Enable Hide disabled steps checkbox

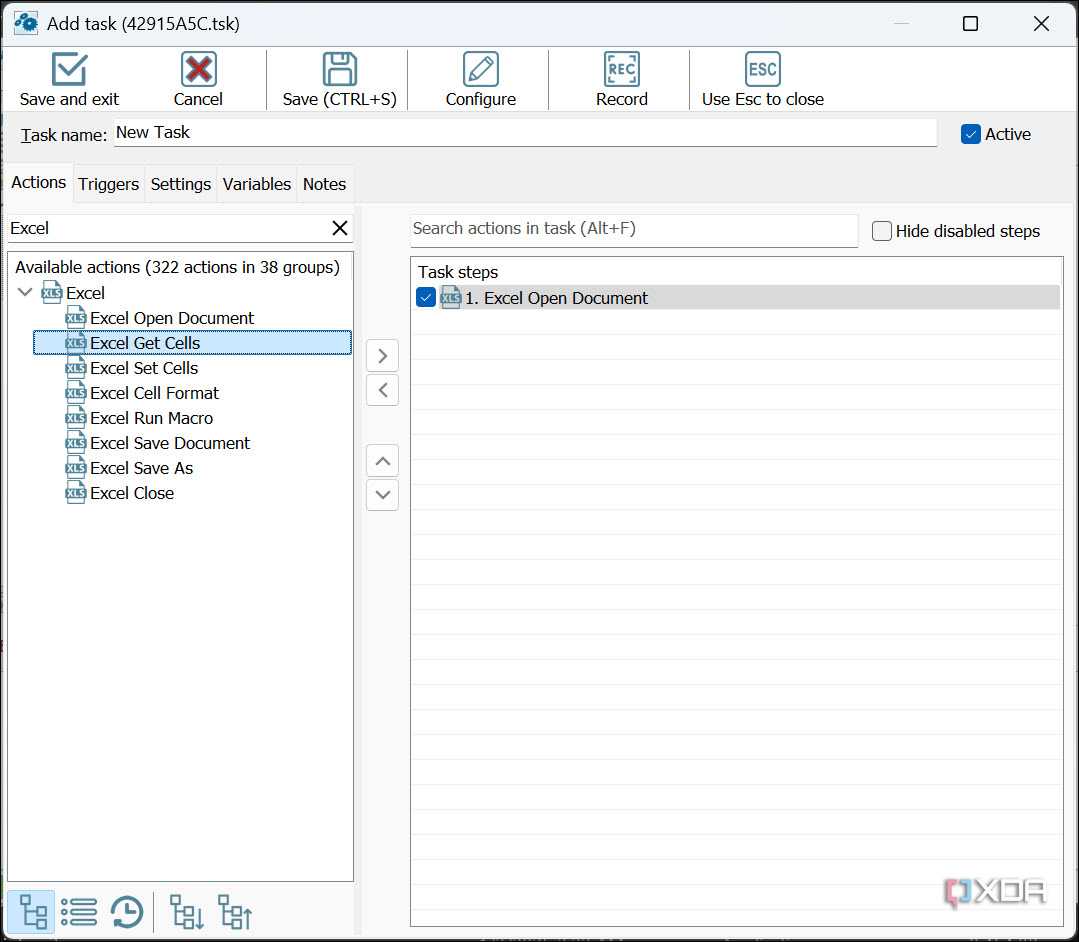coord(882,231)
